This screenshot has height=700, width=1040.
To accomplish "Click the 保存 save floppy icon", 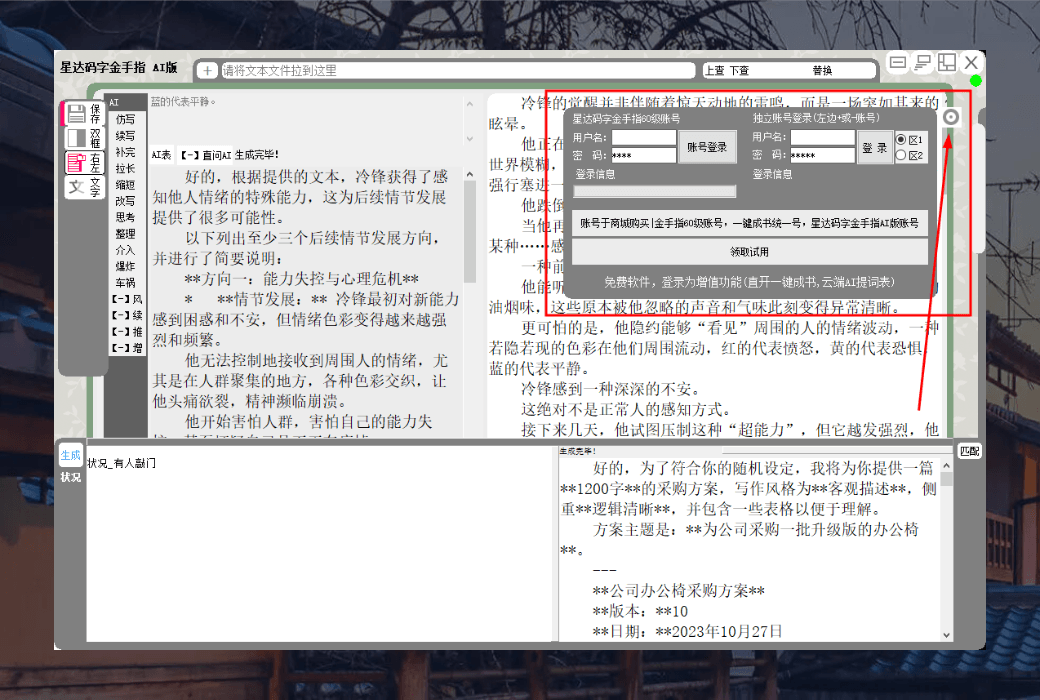I will 77,113.
